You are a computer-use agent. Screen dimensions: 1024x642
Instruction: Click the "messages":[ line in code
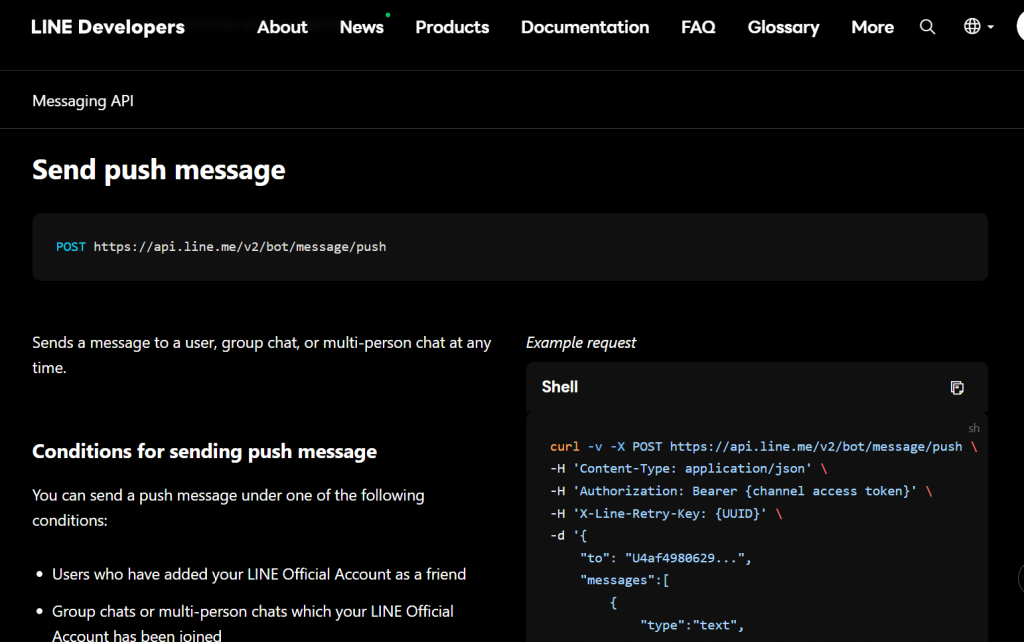(624, 580)
